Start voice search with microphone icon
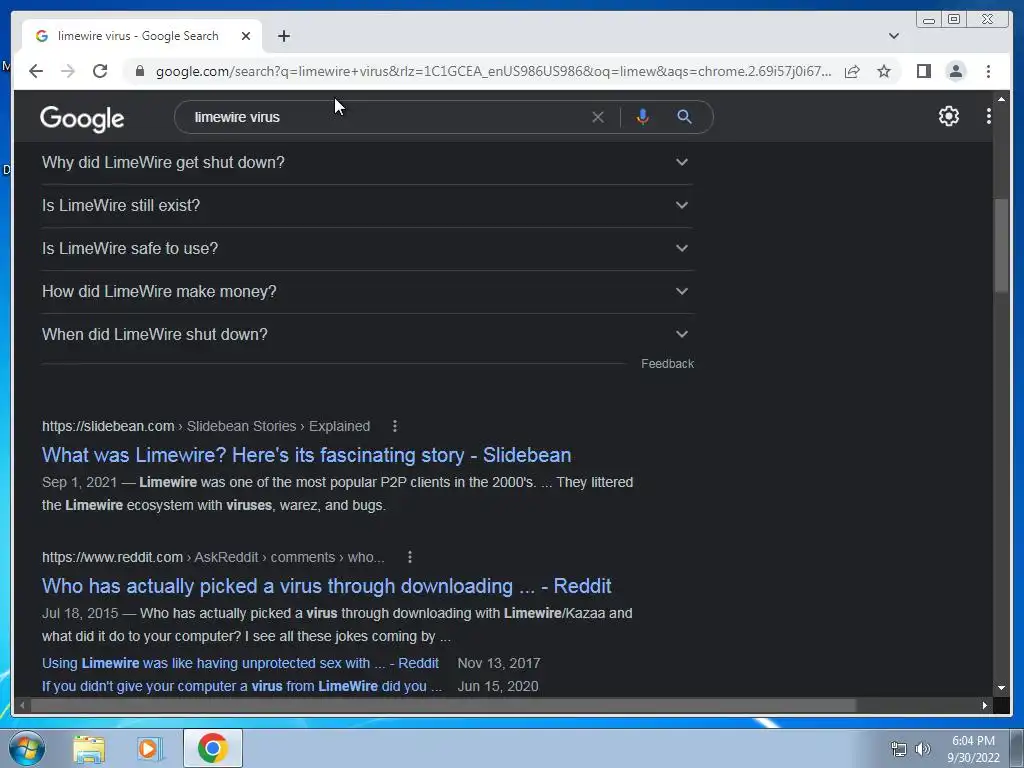1024x768 pixels. point(643,117)
